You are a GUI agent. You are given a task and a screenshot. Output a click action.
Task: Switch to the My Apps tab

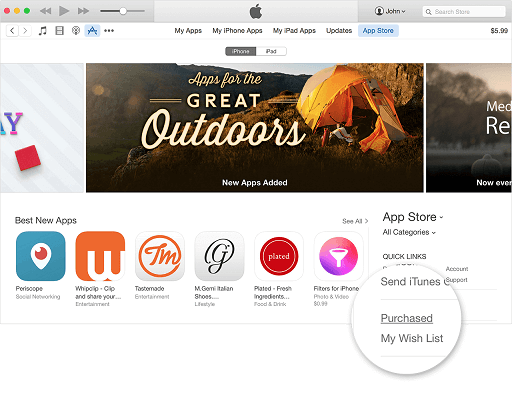click(x=188, y=31)
